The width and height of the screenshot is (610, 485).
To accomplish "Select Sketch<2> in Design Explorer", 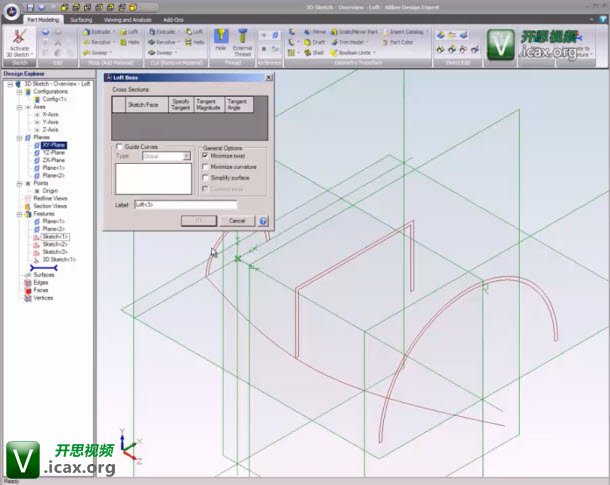I will pyautogui.click(x=55, y=244).
